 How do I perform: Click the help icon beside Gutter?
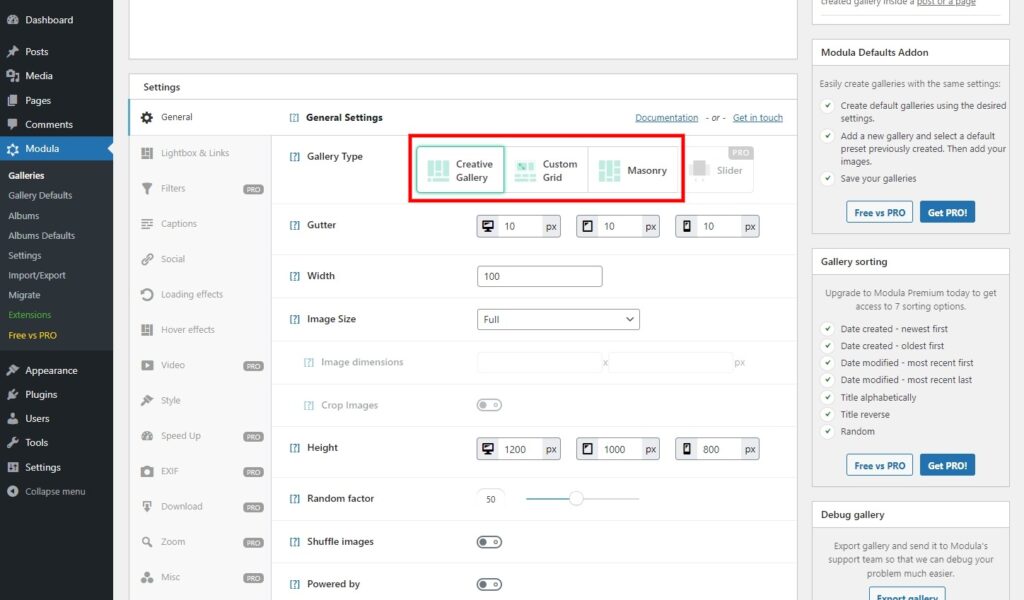click(294, 226)
